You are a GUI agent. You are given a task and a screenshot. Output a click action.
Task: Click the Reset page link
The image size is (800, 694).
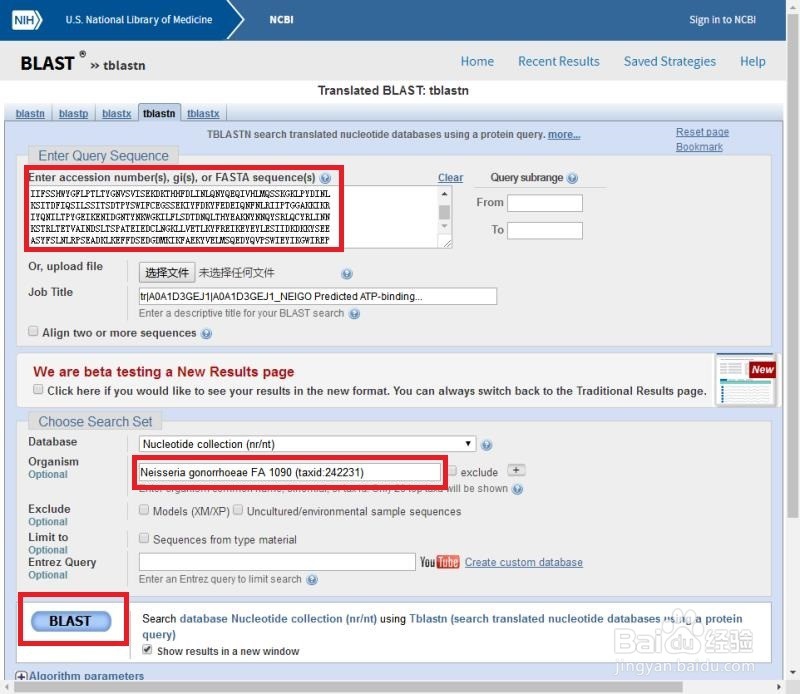point(702,132)
